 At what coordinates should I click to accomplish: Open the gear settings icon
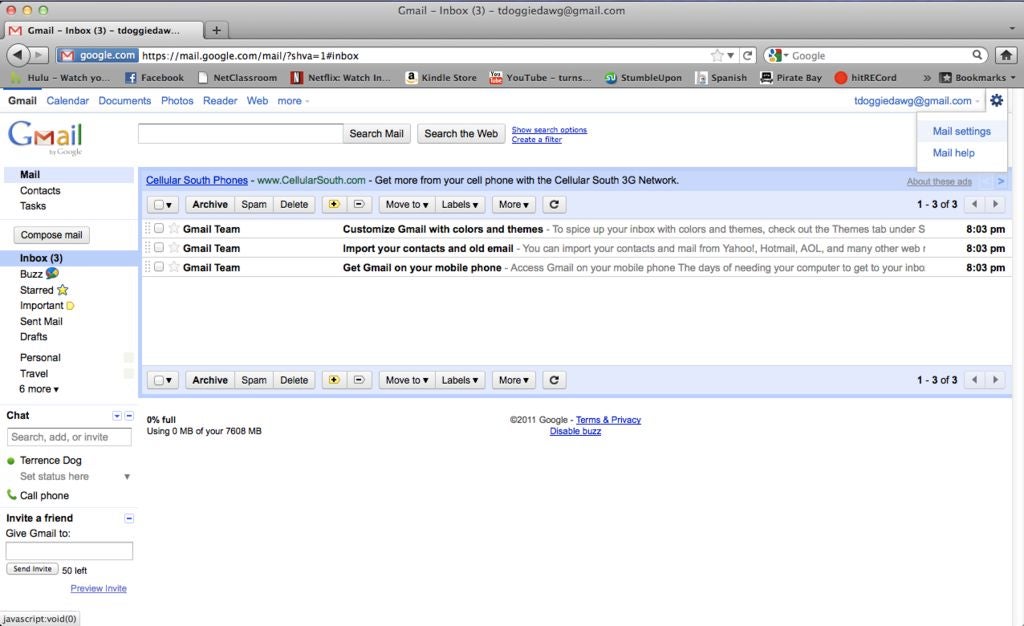pyautogui.click(x=996, y=101)
